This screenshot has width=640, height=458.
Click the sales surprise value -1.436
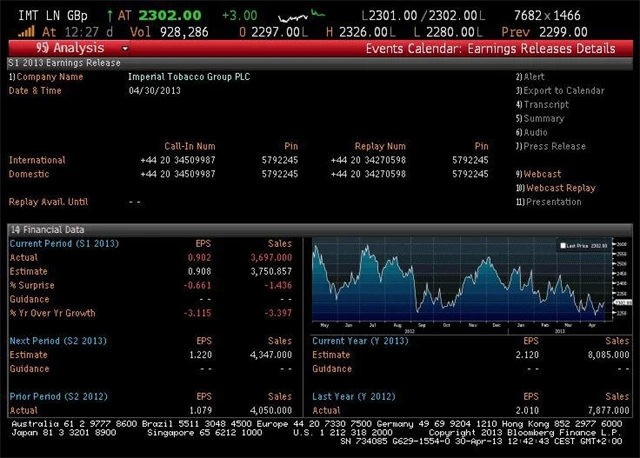click(x=278, y=285)
